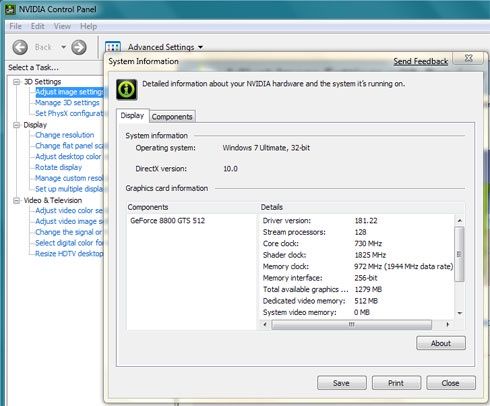Click the Shader clock 1825 MHz value
This screenshot has height=406, width=490.
[370, 255]
